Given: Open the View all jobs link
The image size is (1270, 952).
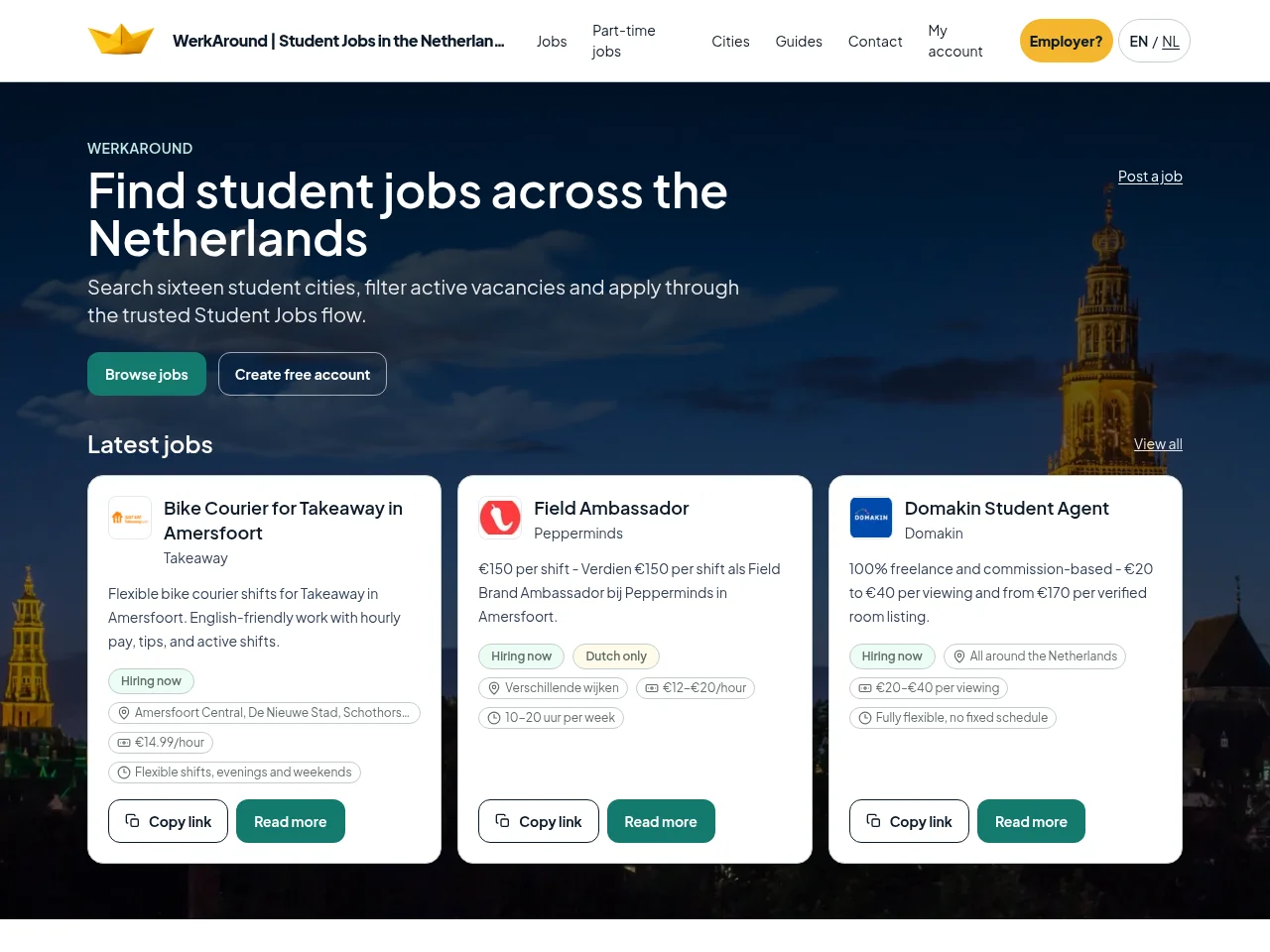Looking at the screenshot, I should (1158, 444).
